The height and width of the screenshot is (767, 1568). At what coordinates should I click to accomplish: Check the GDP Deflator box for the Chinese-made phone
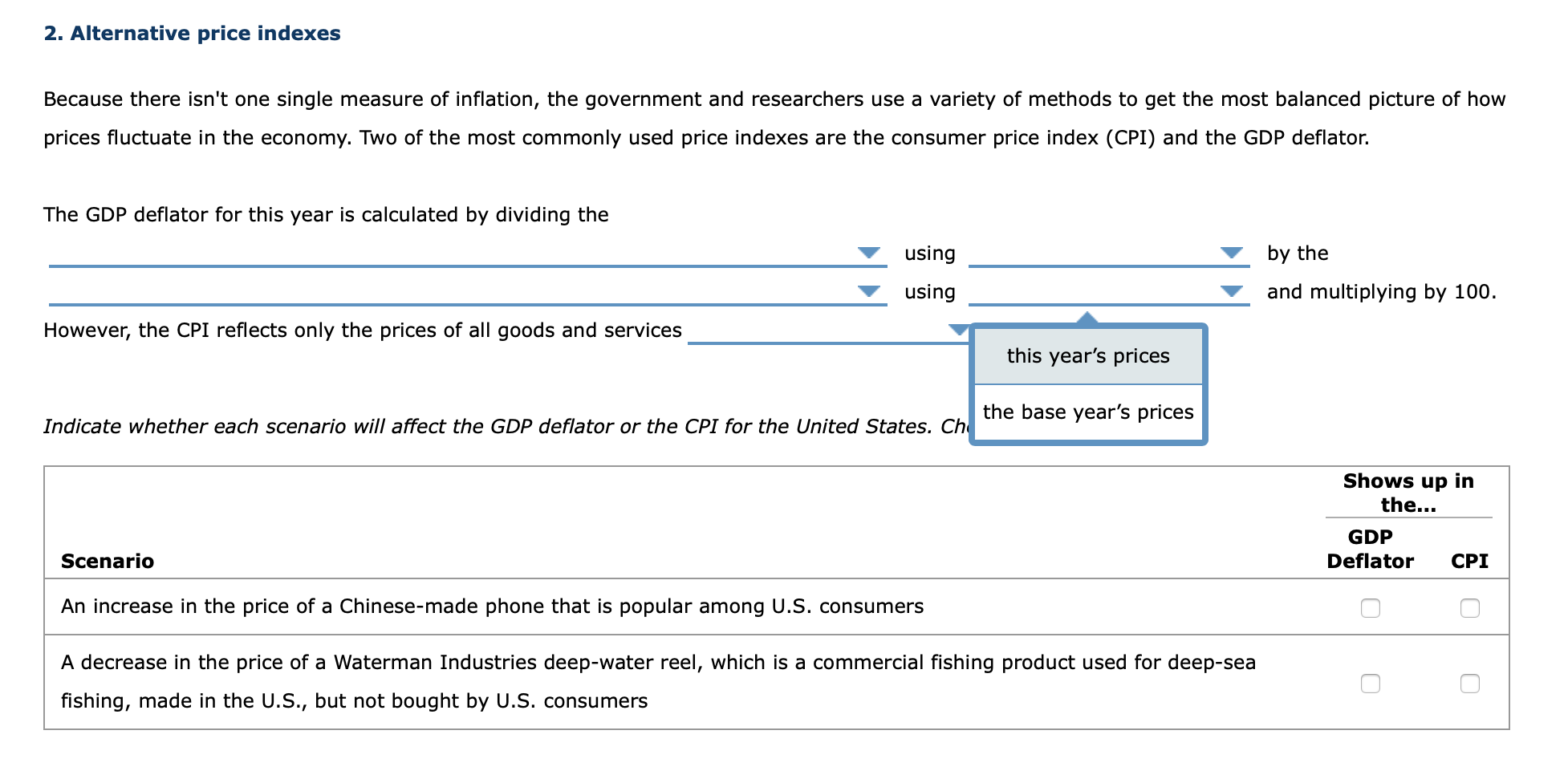tap(1371, 607)
